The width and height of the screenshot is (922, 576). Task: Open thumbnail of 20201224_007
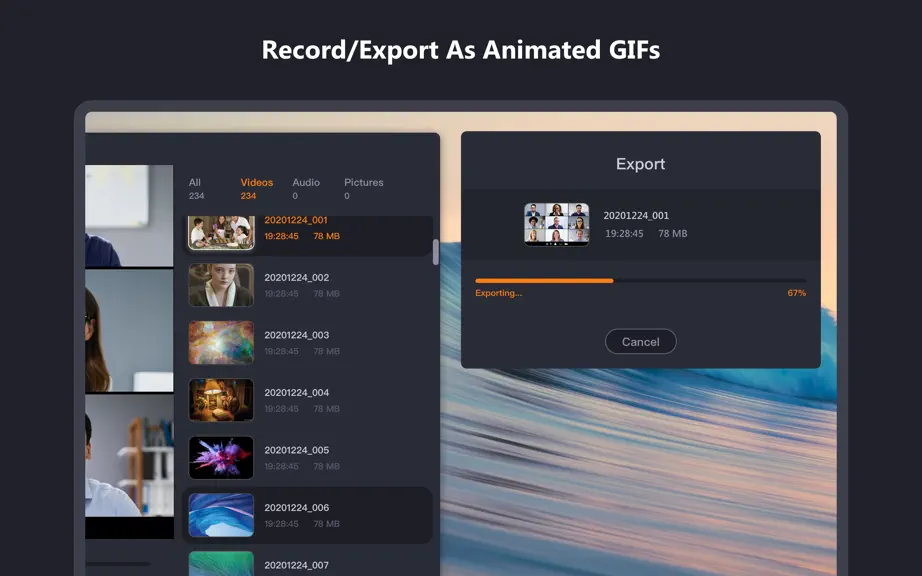click(x=221, y=564)
